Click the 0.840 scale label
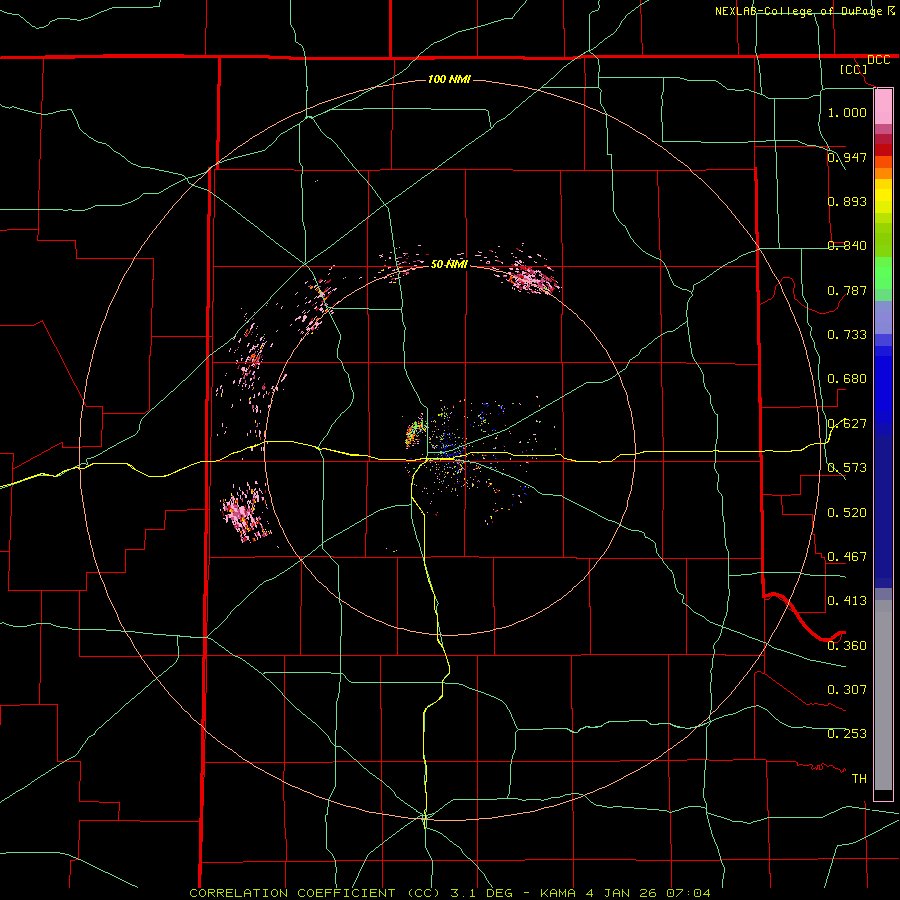Image resolution: width=900 pixels, height=900 pixels. pyautogui.click(x=847, y=245)
